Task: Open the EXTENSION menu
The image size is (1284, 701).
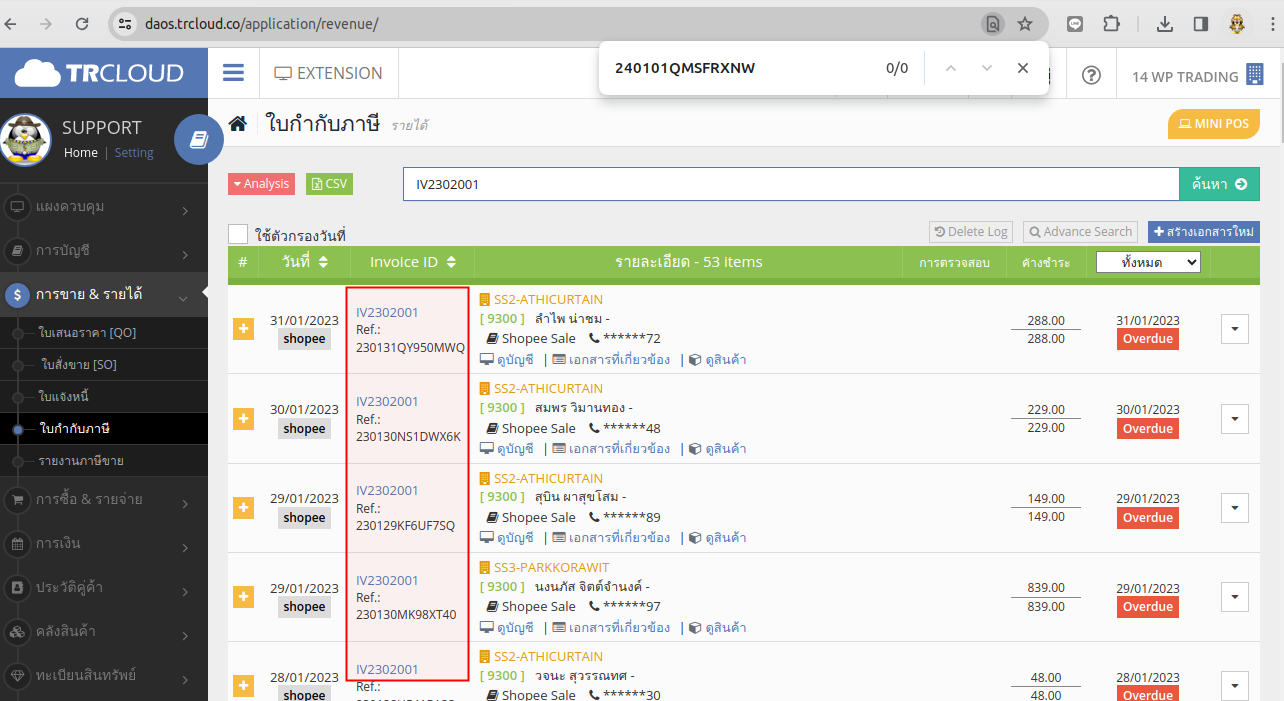Action: coord(328,73)
